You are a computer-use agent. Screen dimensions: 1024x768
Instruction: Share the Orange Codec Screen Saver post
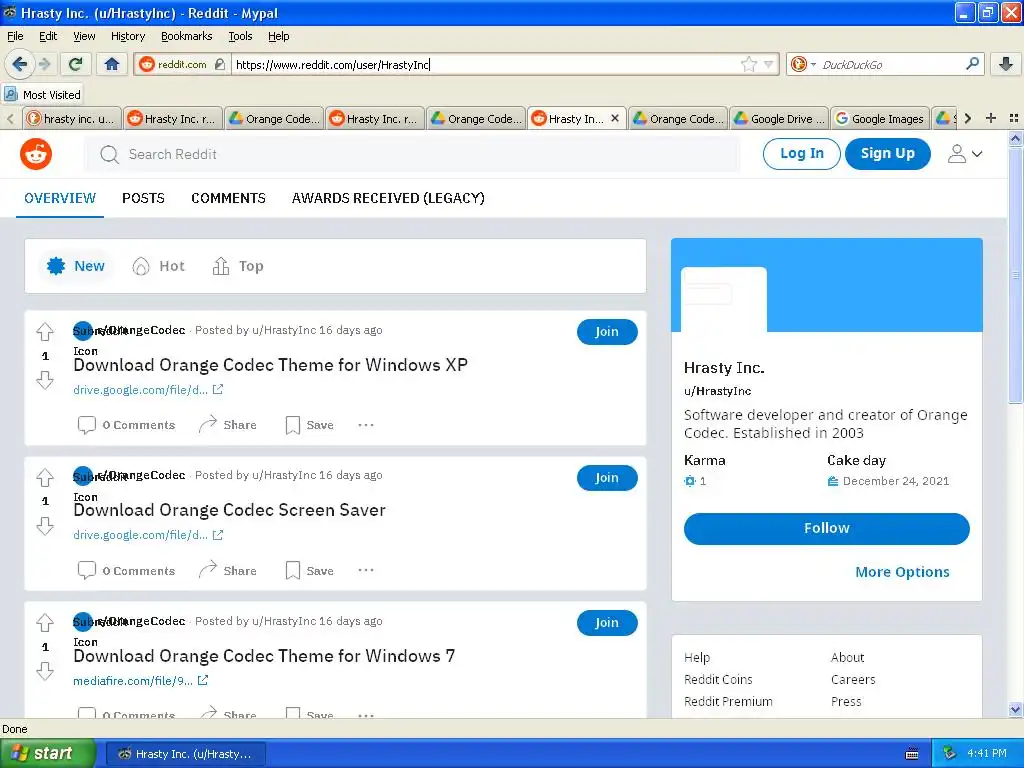228,570
